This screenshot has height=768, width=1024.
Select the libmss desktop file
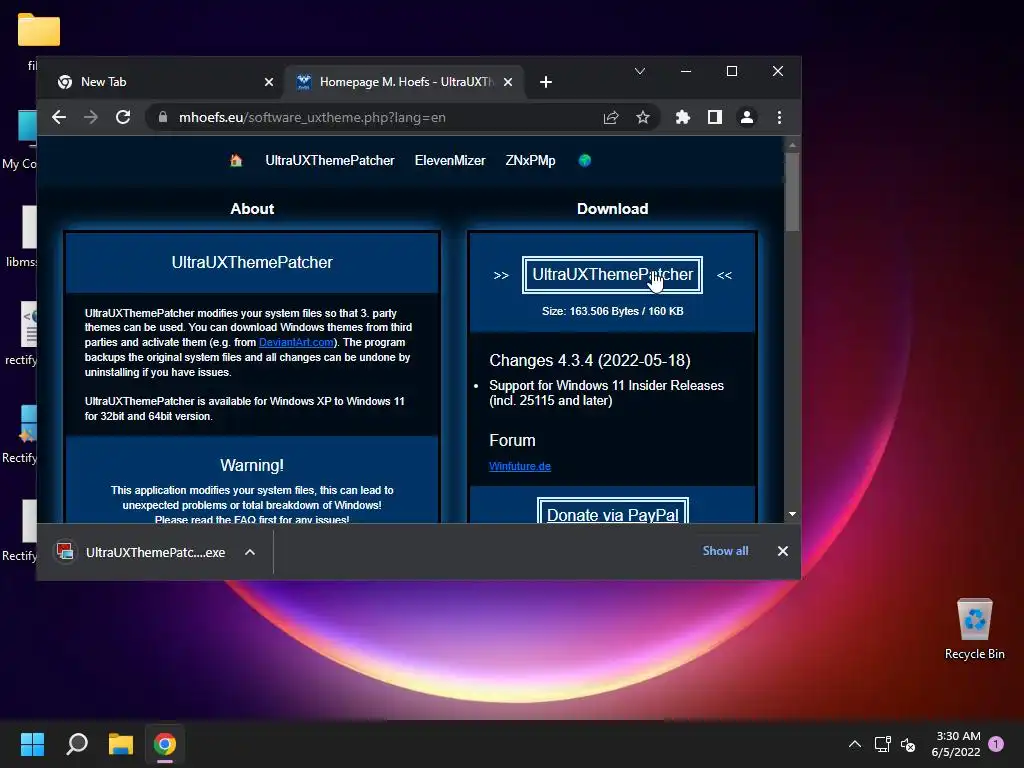(x=21, y=236)
